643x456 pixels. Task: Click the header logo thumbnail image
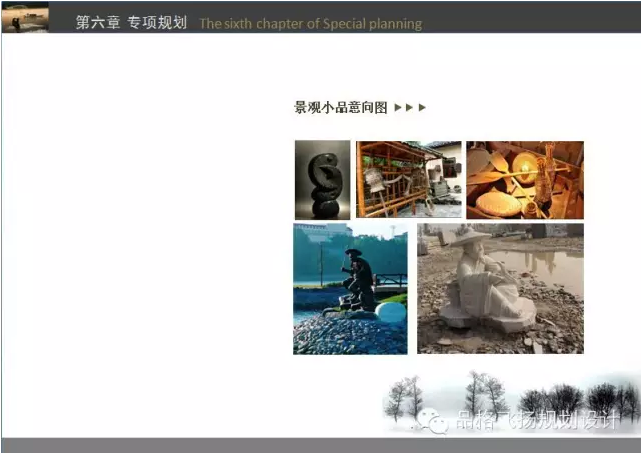point(25,17)
